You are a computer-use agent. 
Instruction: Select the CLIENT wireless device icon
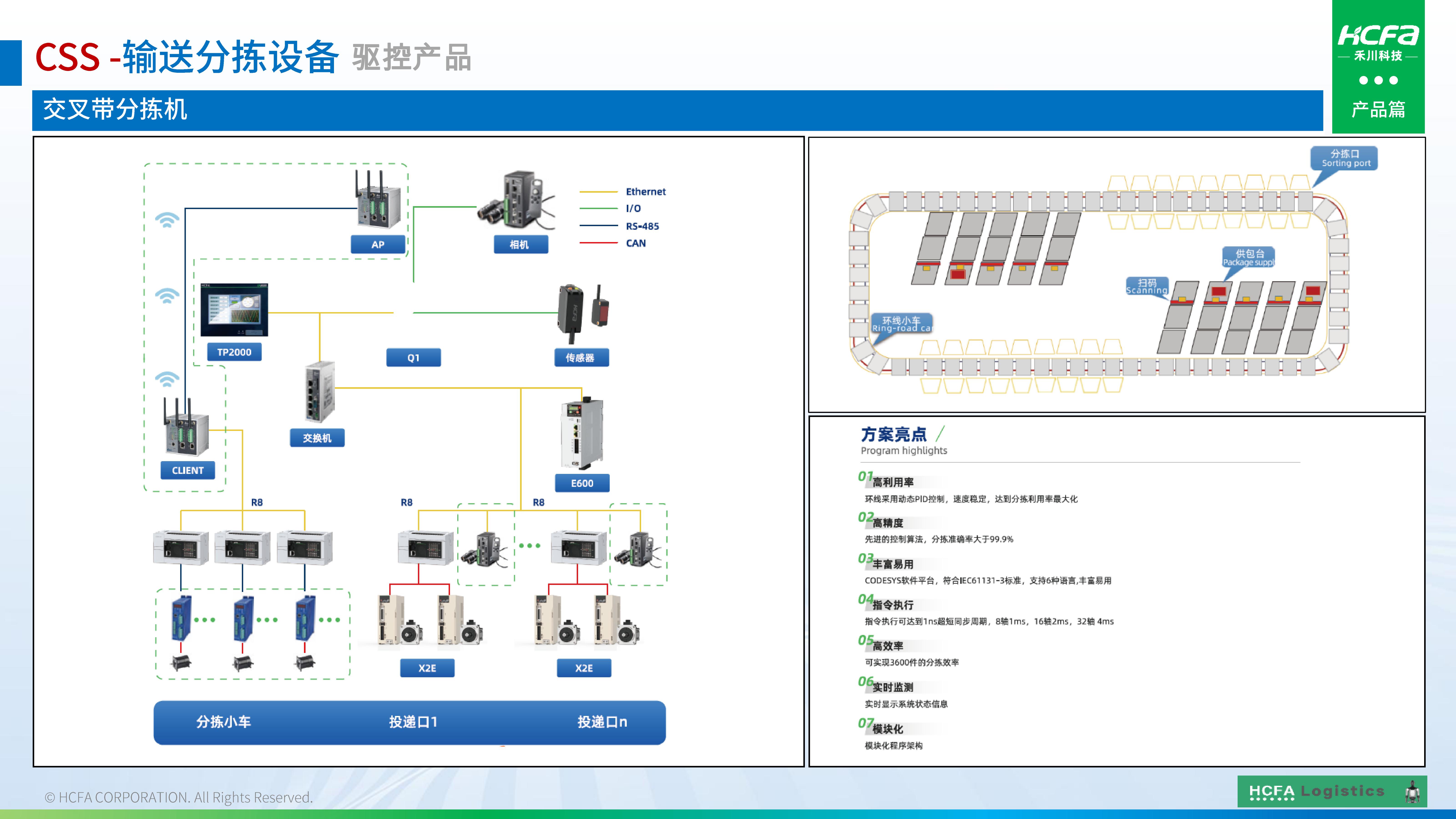[x=187, y=435]
